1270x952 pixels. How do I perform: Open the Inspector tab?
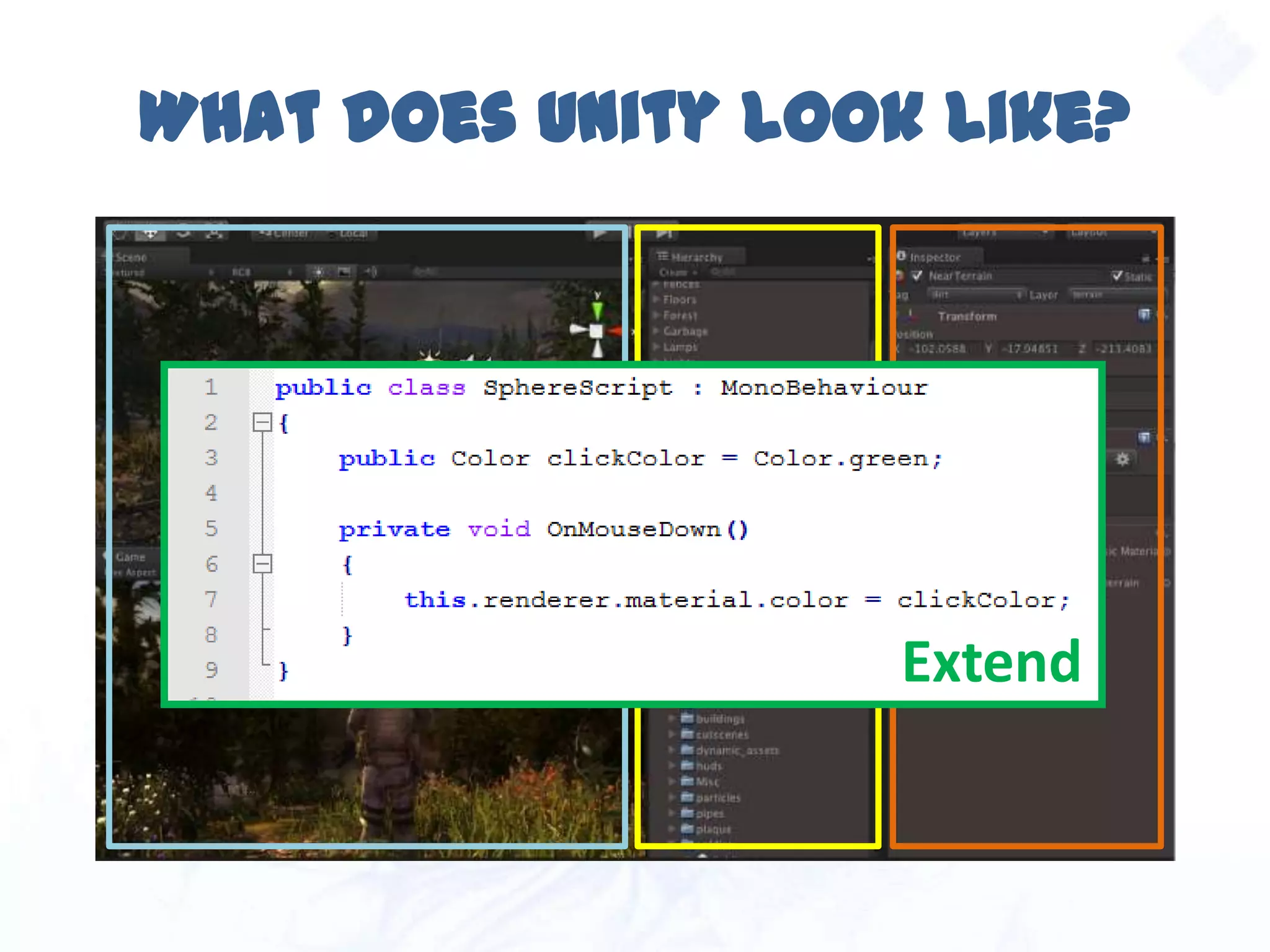point(939,257)
